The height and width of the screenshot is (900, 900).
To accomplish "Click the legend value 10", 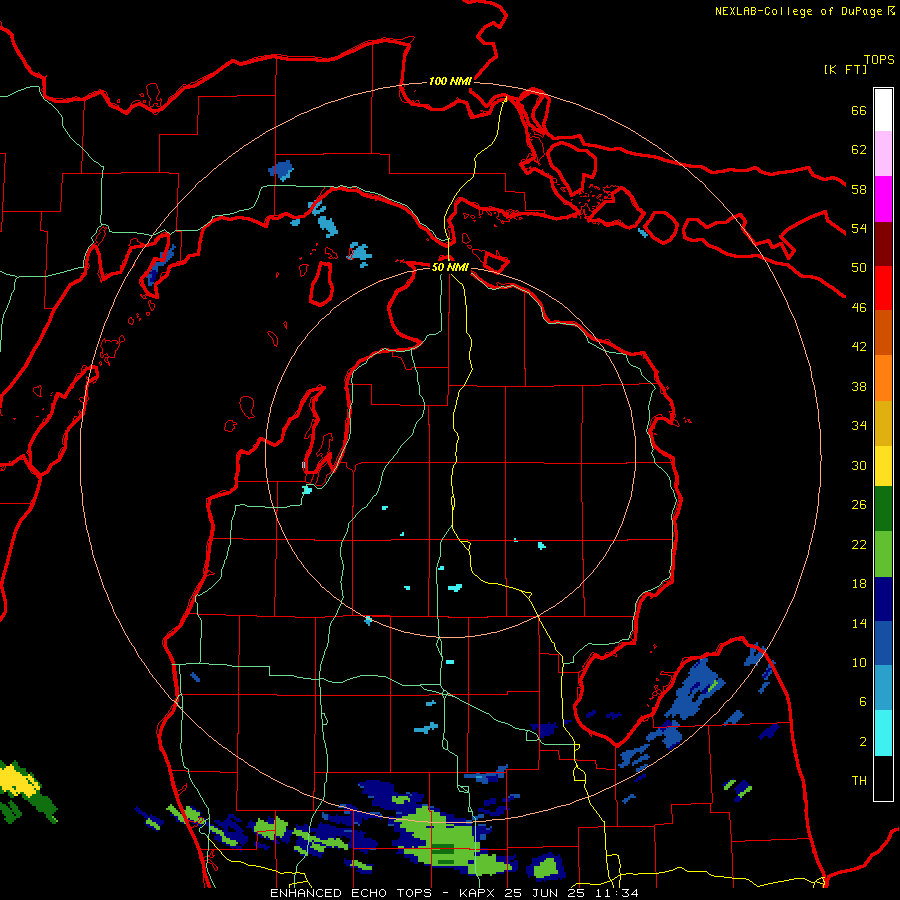I will click(859, 663).
